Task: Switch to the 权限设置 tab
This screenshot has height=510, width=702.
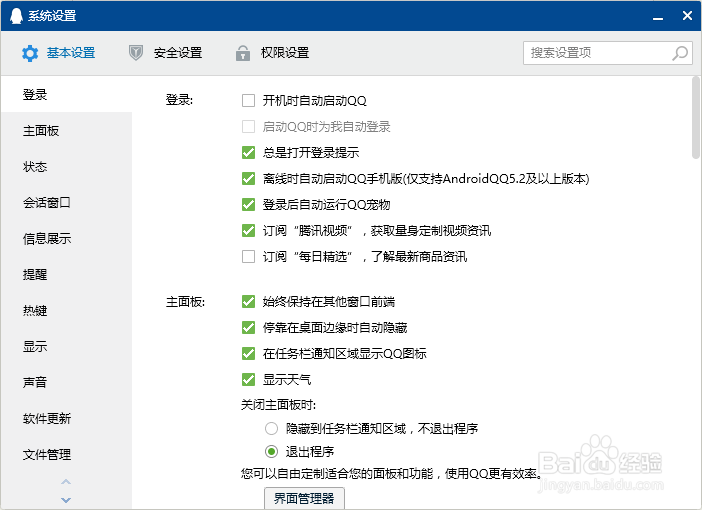Action: point(273,53)
